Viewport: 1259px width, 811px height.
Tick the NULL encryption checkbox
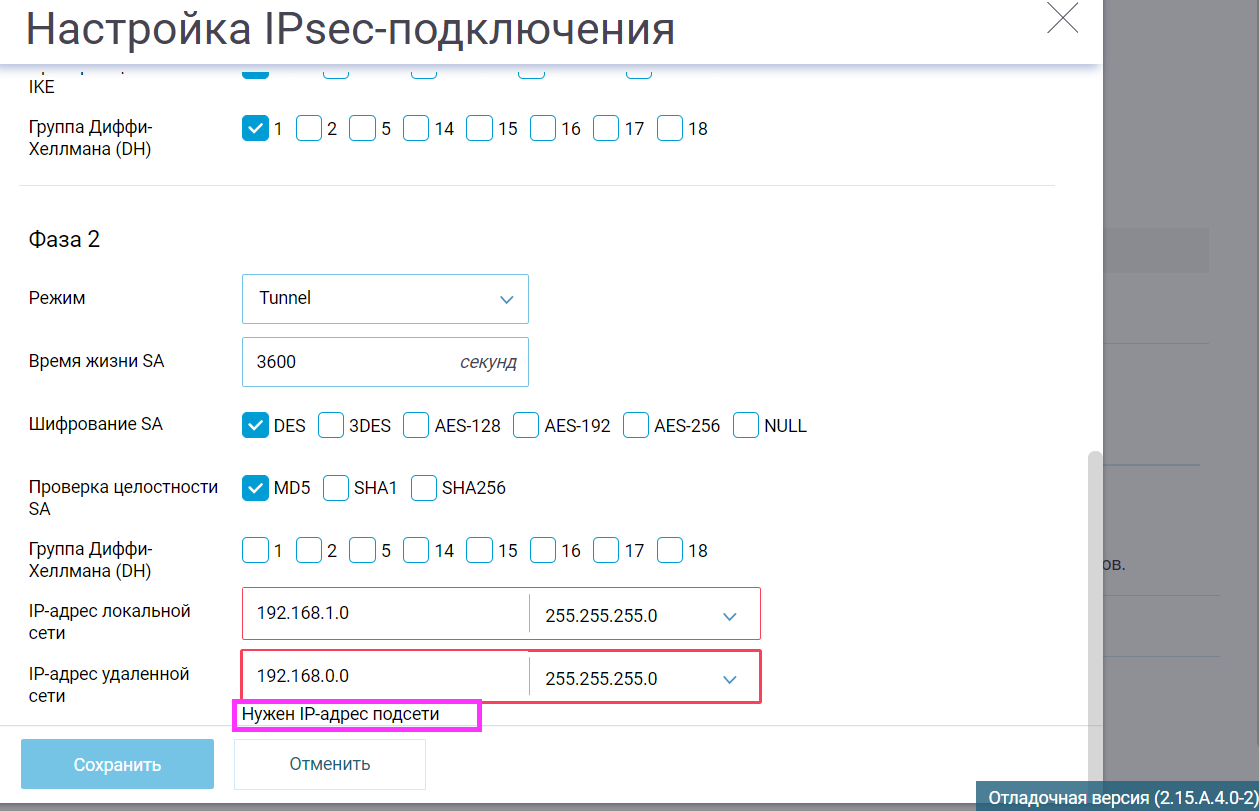pos(746,425)
